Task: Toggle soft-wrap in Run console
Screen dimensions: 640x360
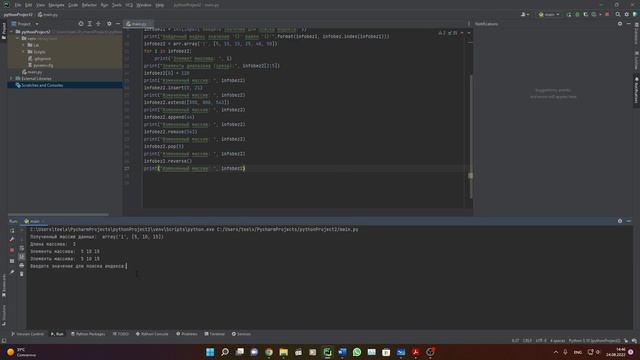Action: click(22, 248)
